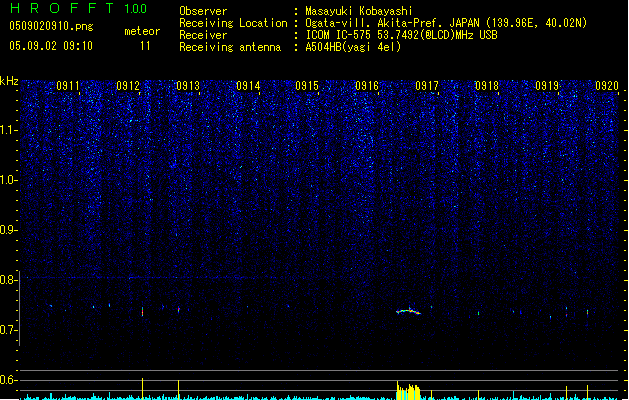Click the 0911 time marker
629x400 pixels.
tap(68, 86)
